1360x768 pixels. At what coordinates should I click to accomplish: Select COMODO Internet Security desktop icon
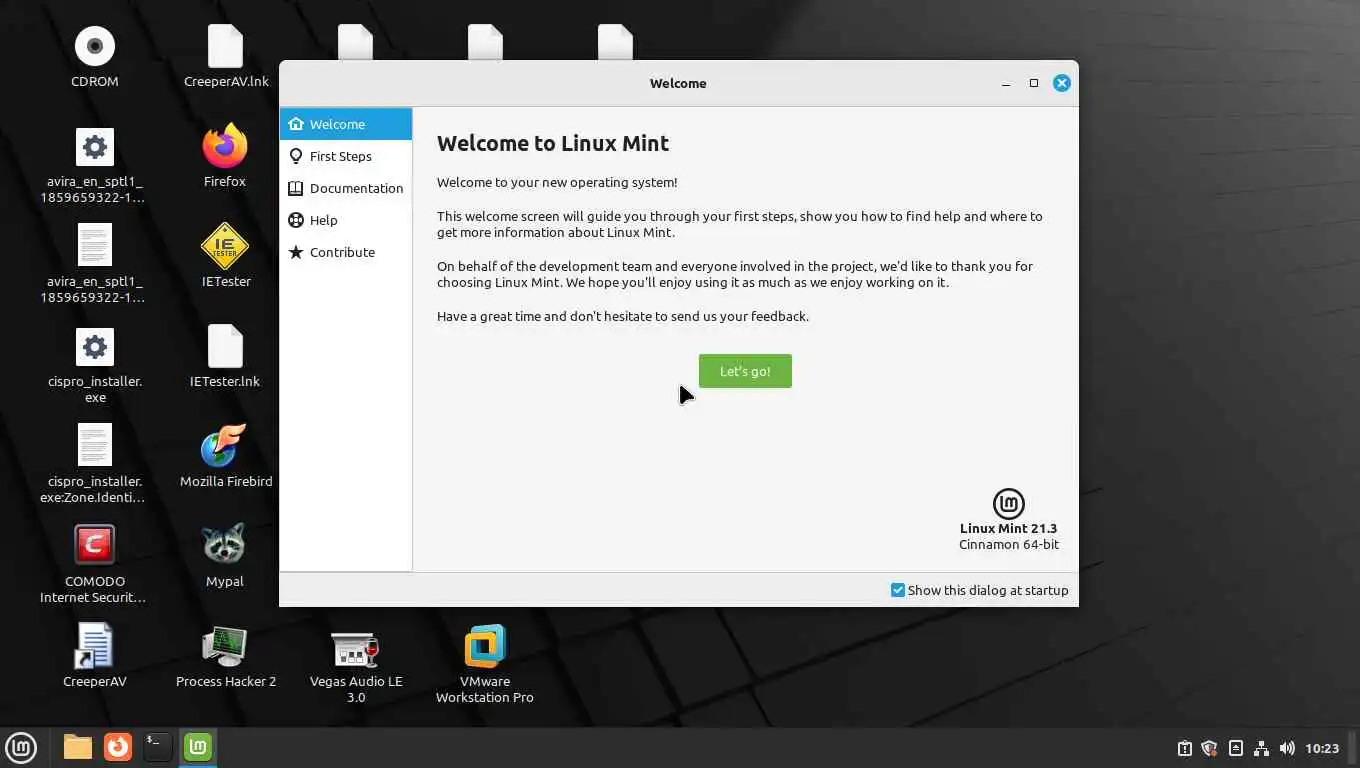95,546
